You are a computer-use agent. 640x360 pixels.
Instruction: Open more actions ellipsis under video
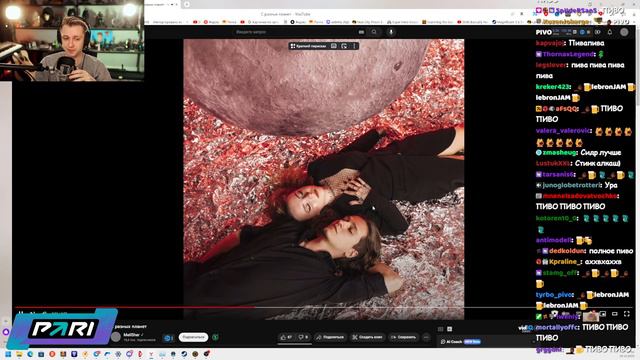pos(426,337)
